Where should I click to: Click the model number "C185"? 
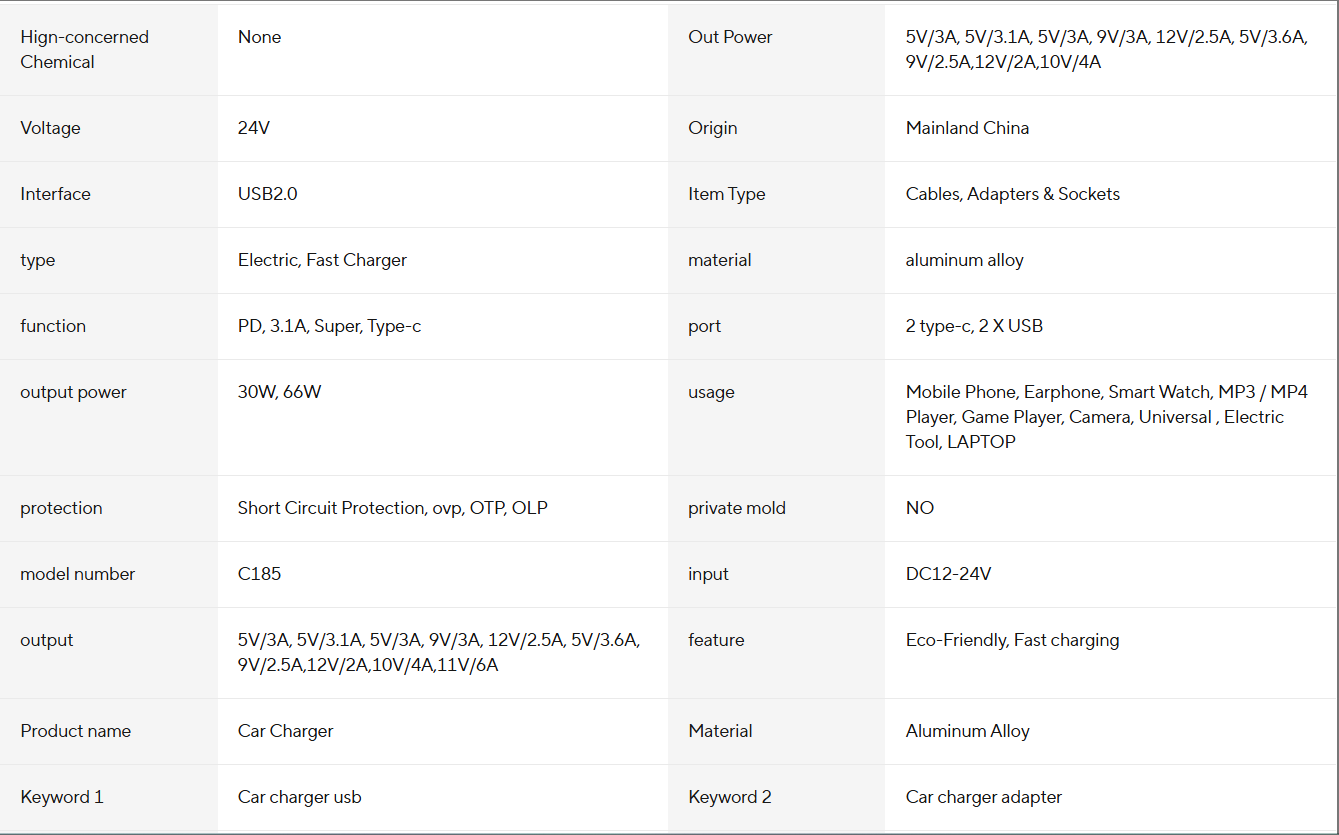click(259, 574)
